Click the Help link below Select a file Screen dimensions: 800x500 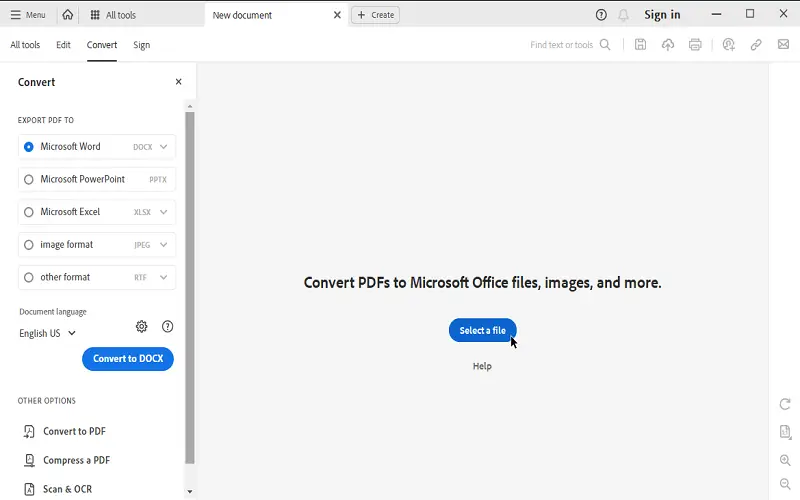(x=482, y=366)
